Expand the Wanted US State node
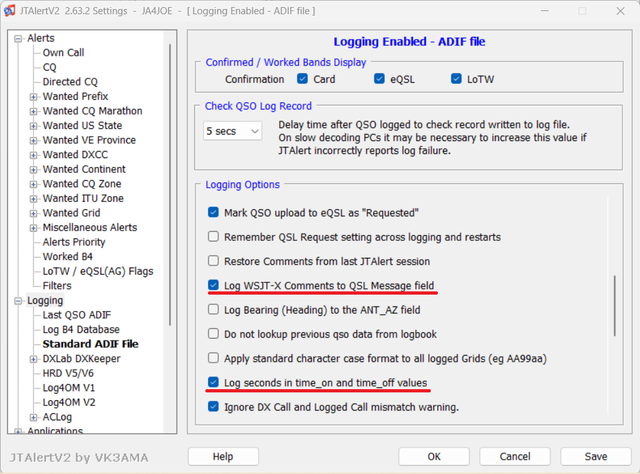 pyautogui.click(x=33, y=126)
